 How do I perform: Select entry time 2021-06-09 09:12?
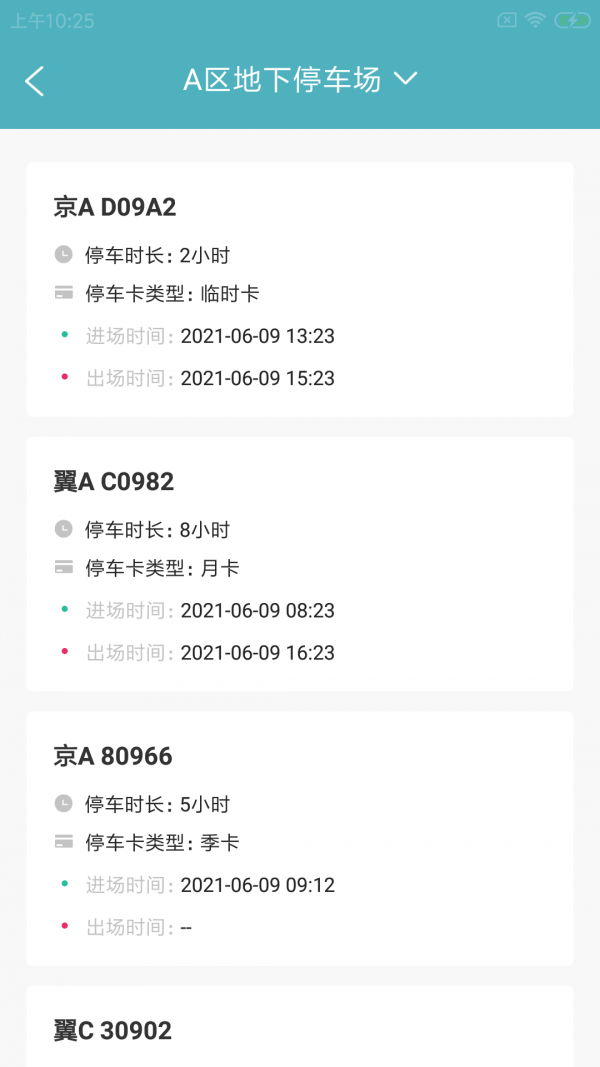(257, 885)
